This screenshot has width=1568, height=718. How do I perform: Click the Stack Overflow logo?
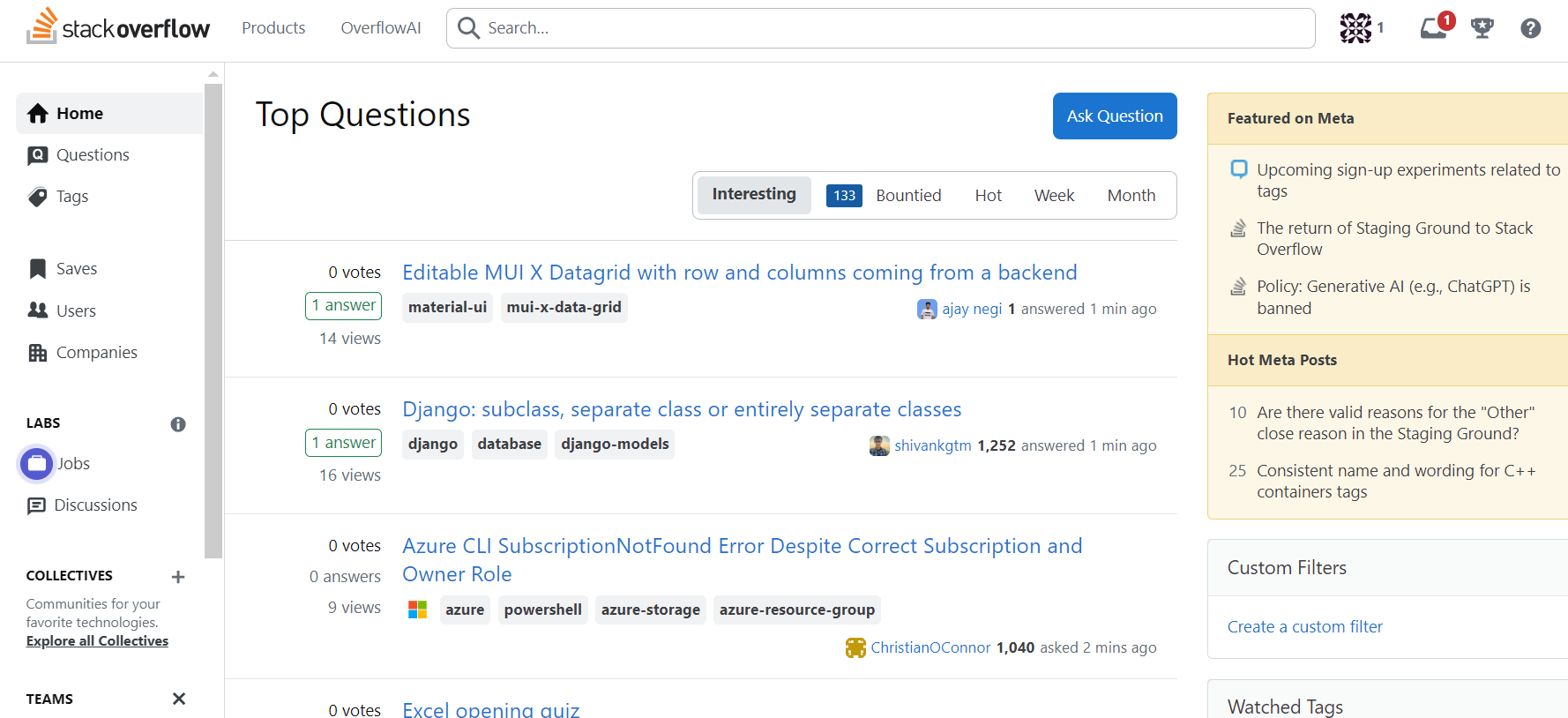[118, 27]
